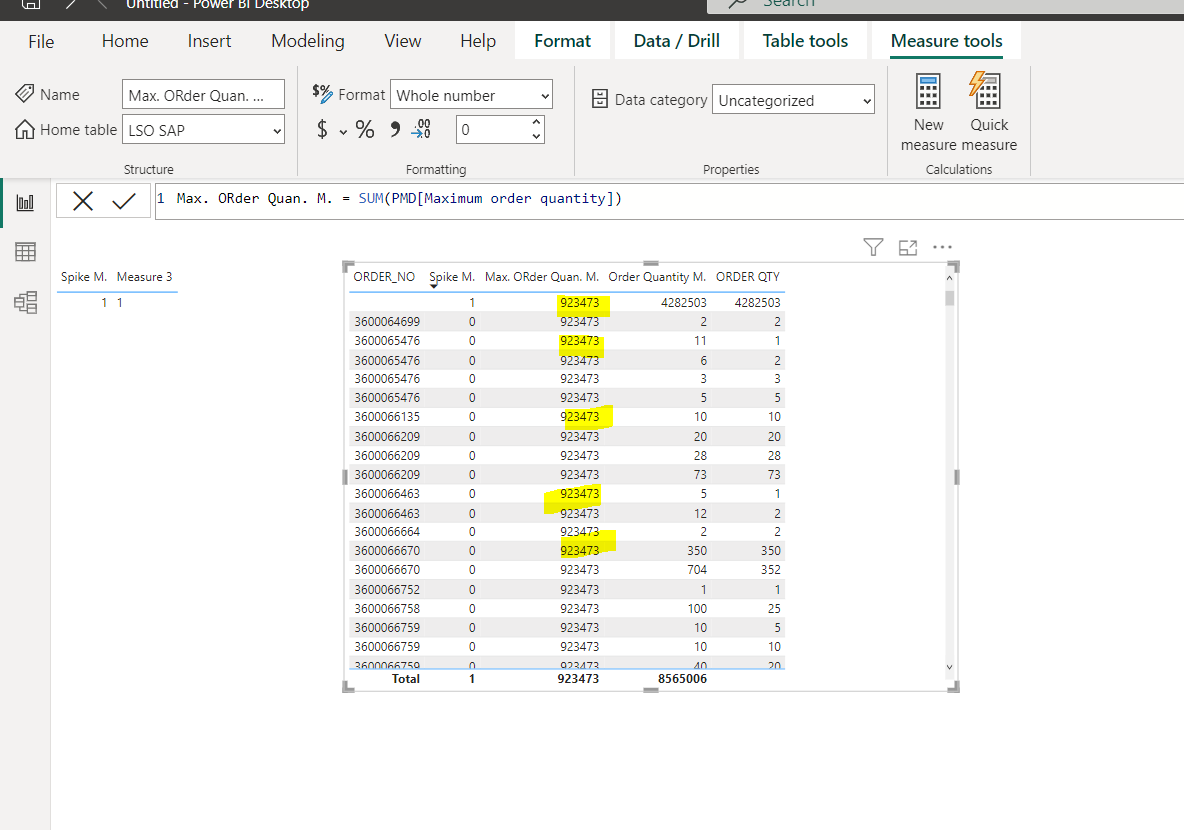Select order number 3600066758 cell
The width and height of the screenshot is (1184, 830).
coord(387,609)
